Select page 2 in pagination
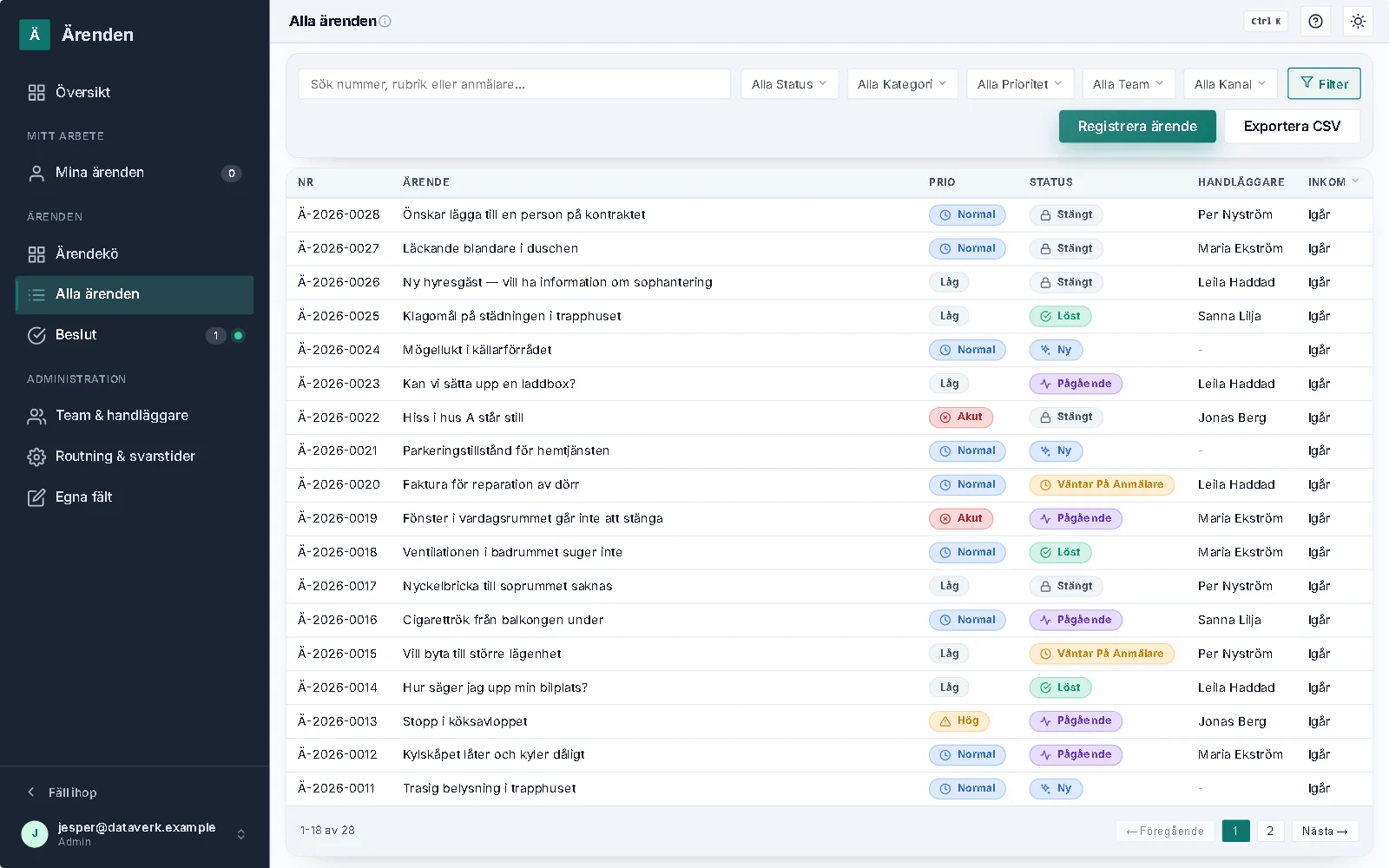The image size is (1389, 868). [x=1270, y=832]
